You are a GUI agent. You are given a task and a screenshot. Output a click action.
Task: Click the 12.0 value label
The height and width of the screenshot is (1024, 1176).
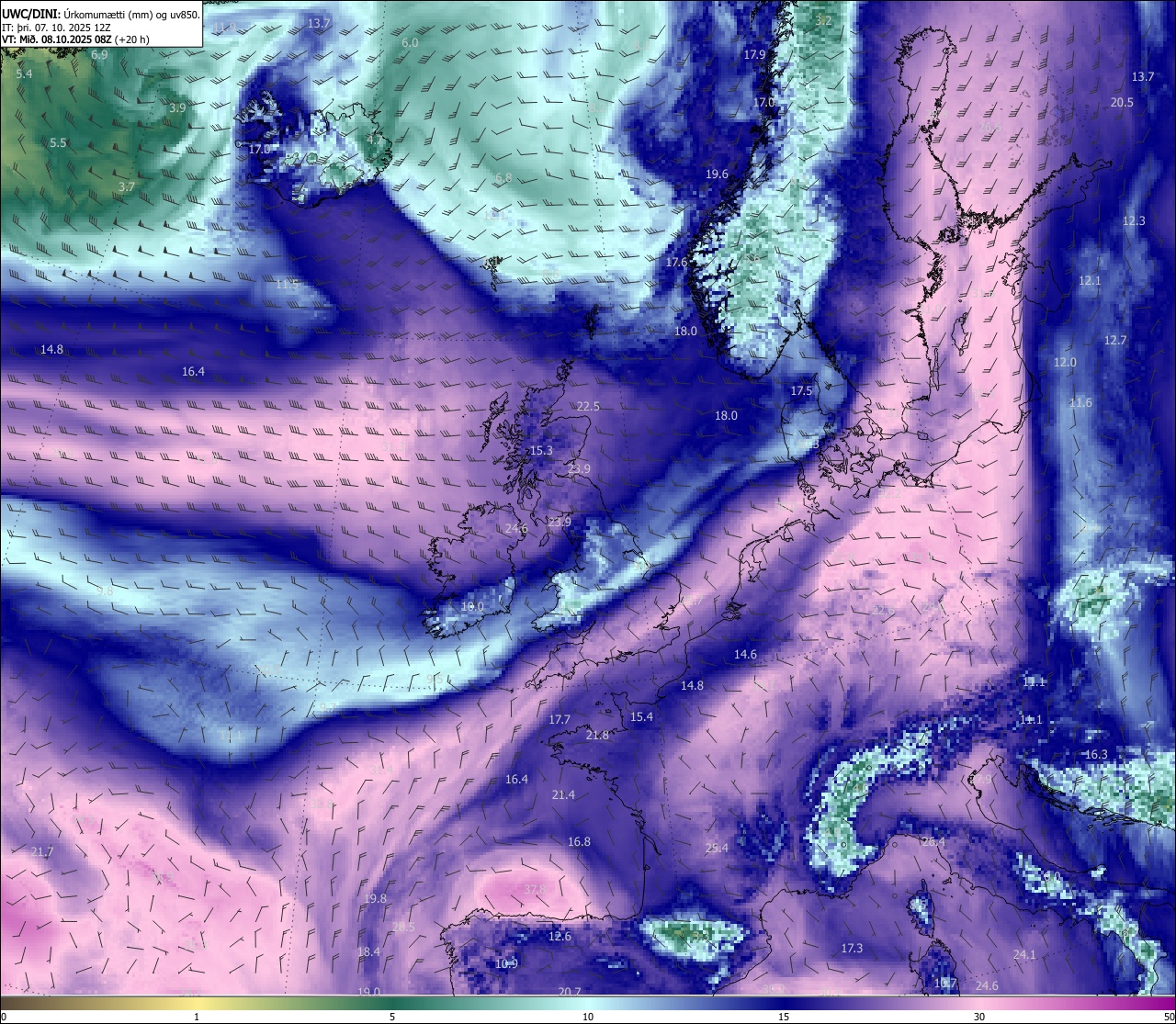(1065, 363)
